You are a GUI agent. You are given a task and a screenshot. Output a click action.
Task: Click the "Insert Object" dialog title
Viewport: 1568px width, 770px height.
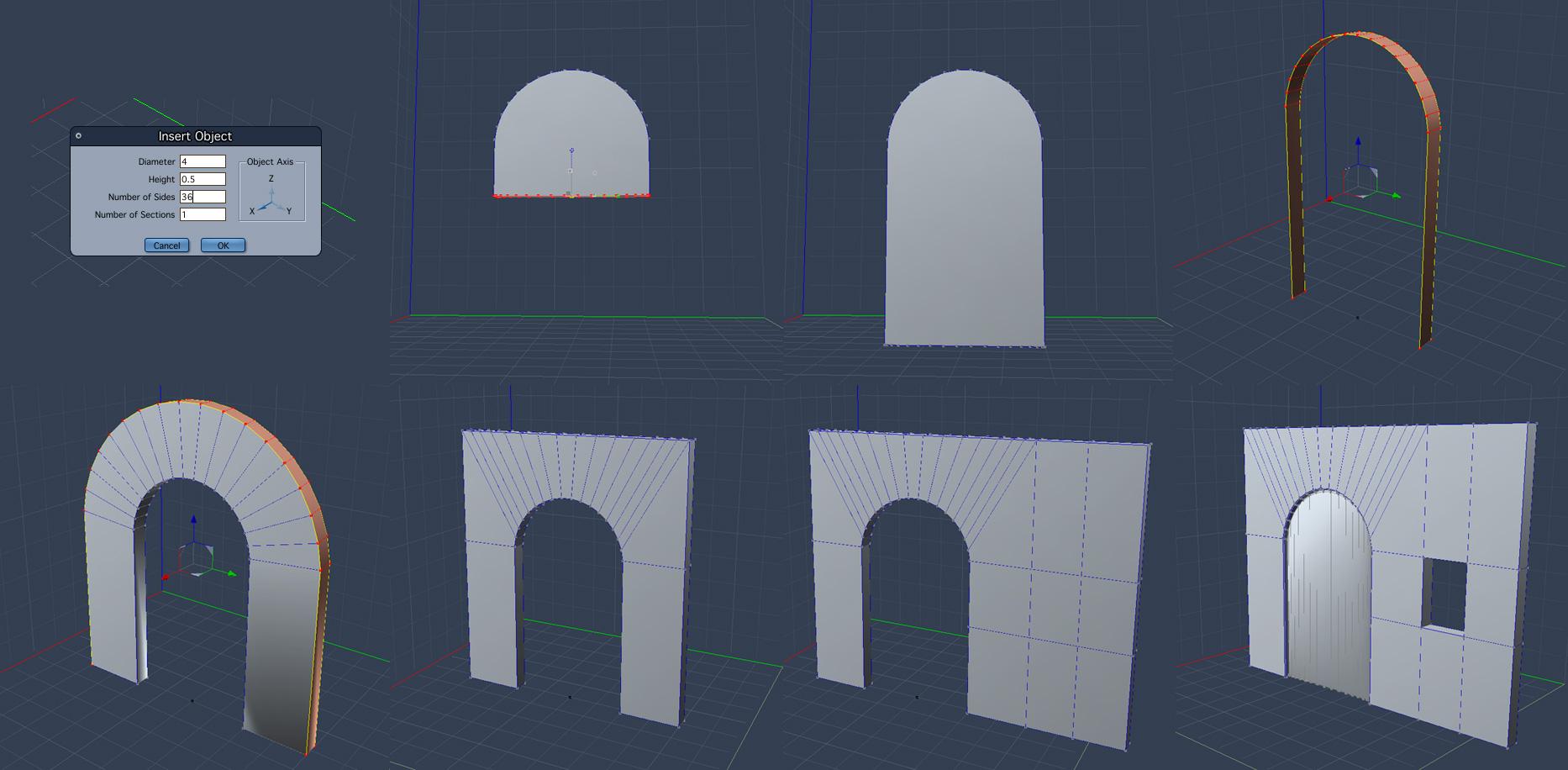(x=195, y=136)
